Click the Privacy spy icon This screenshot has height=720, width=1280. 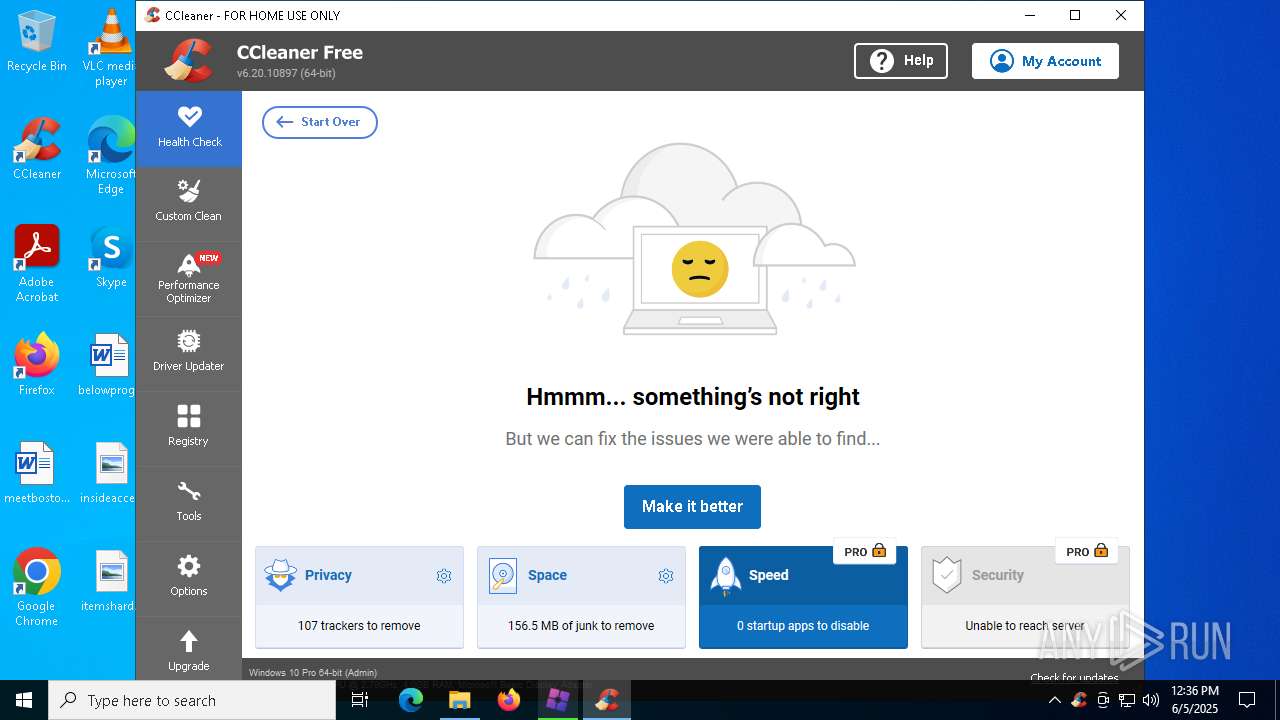click(x=280, y=576)
